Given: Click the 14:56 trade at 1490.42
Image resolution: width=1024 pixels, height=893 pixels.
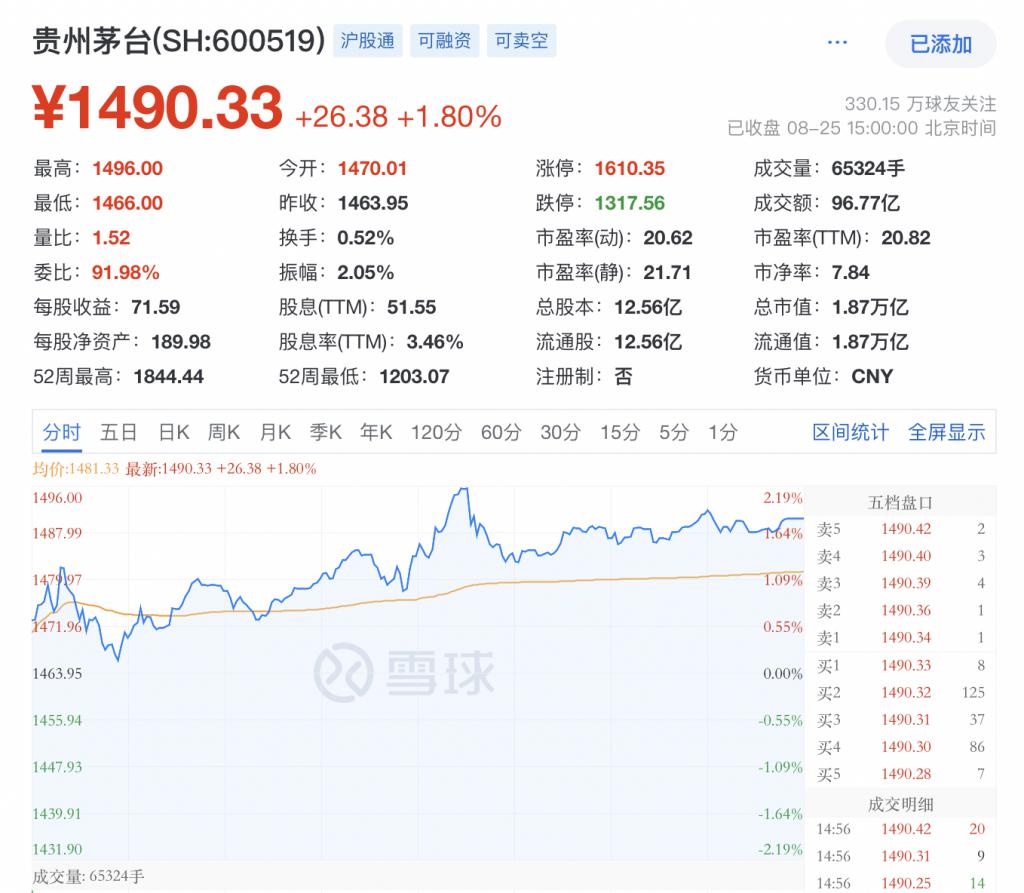Looking at the screenshot, I should point(901,829).
